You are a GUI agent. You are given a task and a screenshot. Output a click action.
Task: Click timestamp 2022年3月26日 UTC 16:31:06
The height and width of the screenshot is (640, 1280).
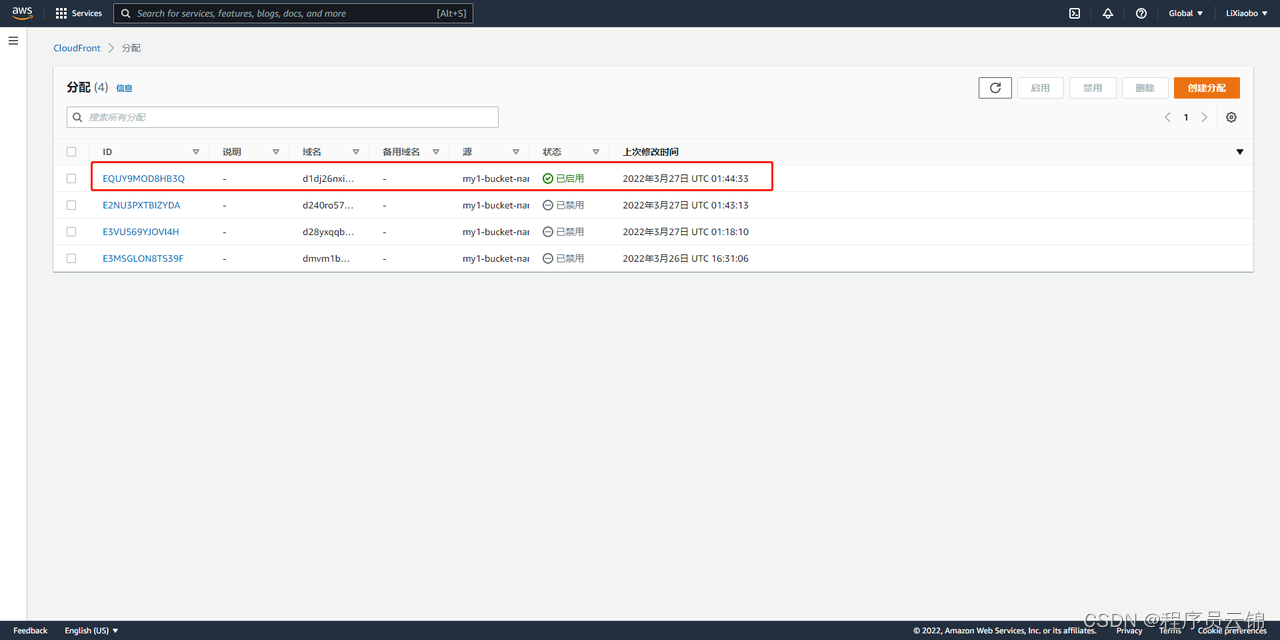click(x=685, y=258)
